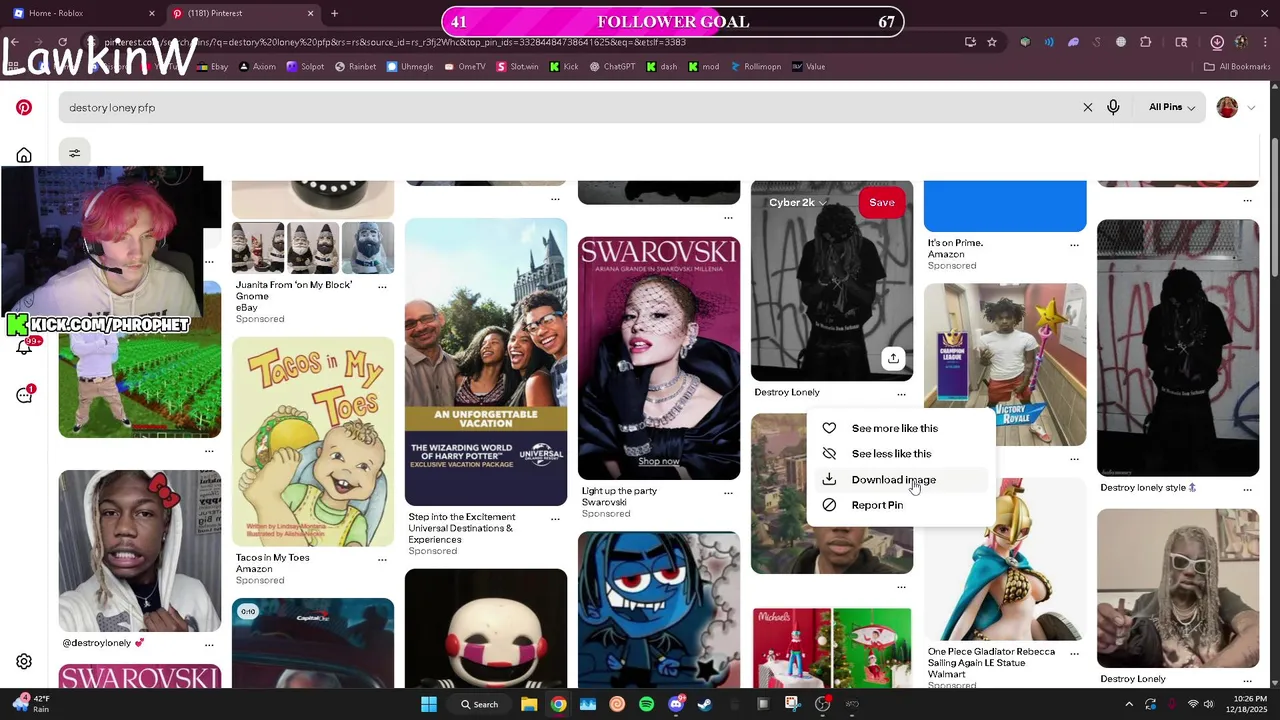The width and height of the screenshot is (1280, 720).
Task: Open OBS Studio from the taskbar
Action: [823, 704]
